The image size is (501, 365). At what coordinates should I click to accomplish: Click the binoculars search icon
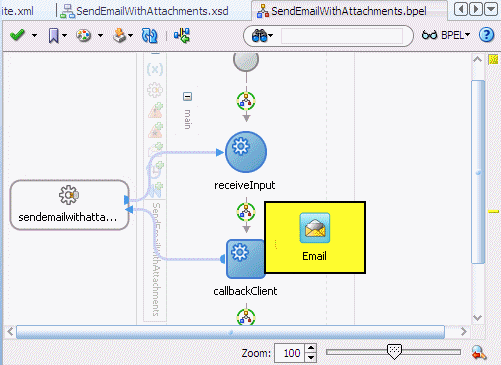260,35
